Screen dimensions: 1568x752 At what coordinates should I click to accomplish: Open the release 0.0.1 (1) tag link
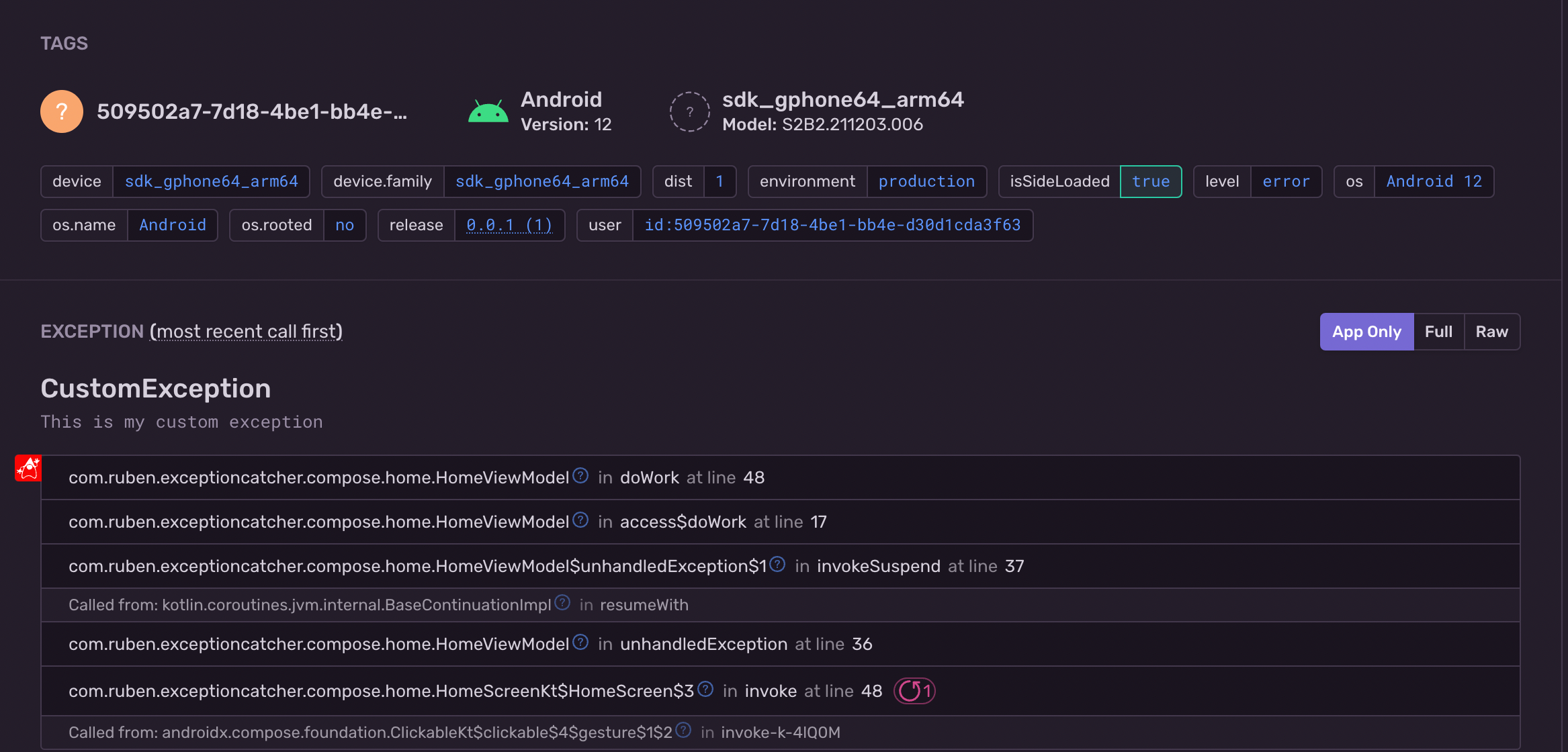[509, 225]
